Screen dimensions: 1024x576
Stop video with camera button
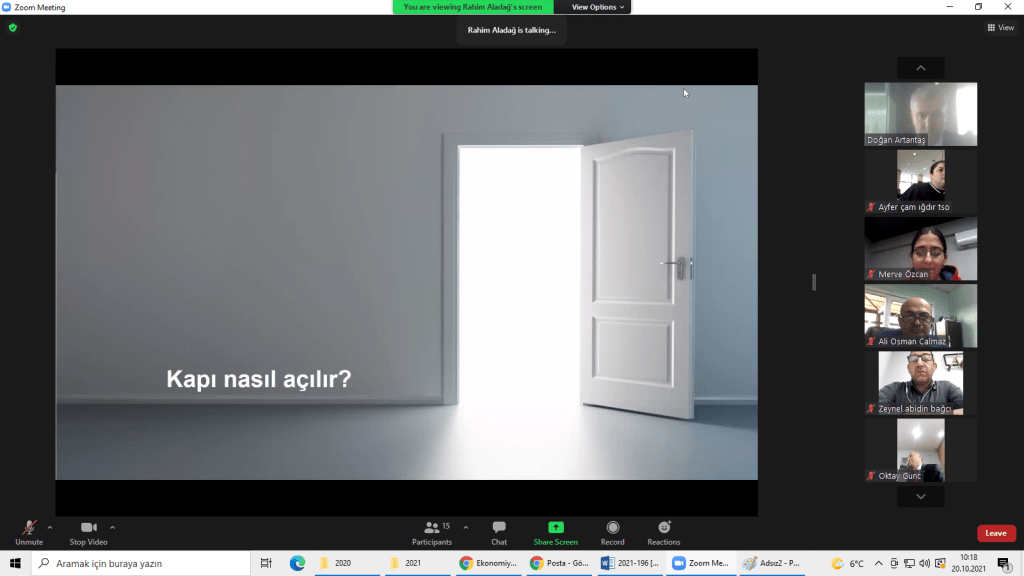[88, 528]
